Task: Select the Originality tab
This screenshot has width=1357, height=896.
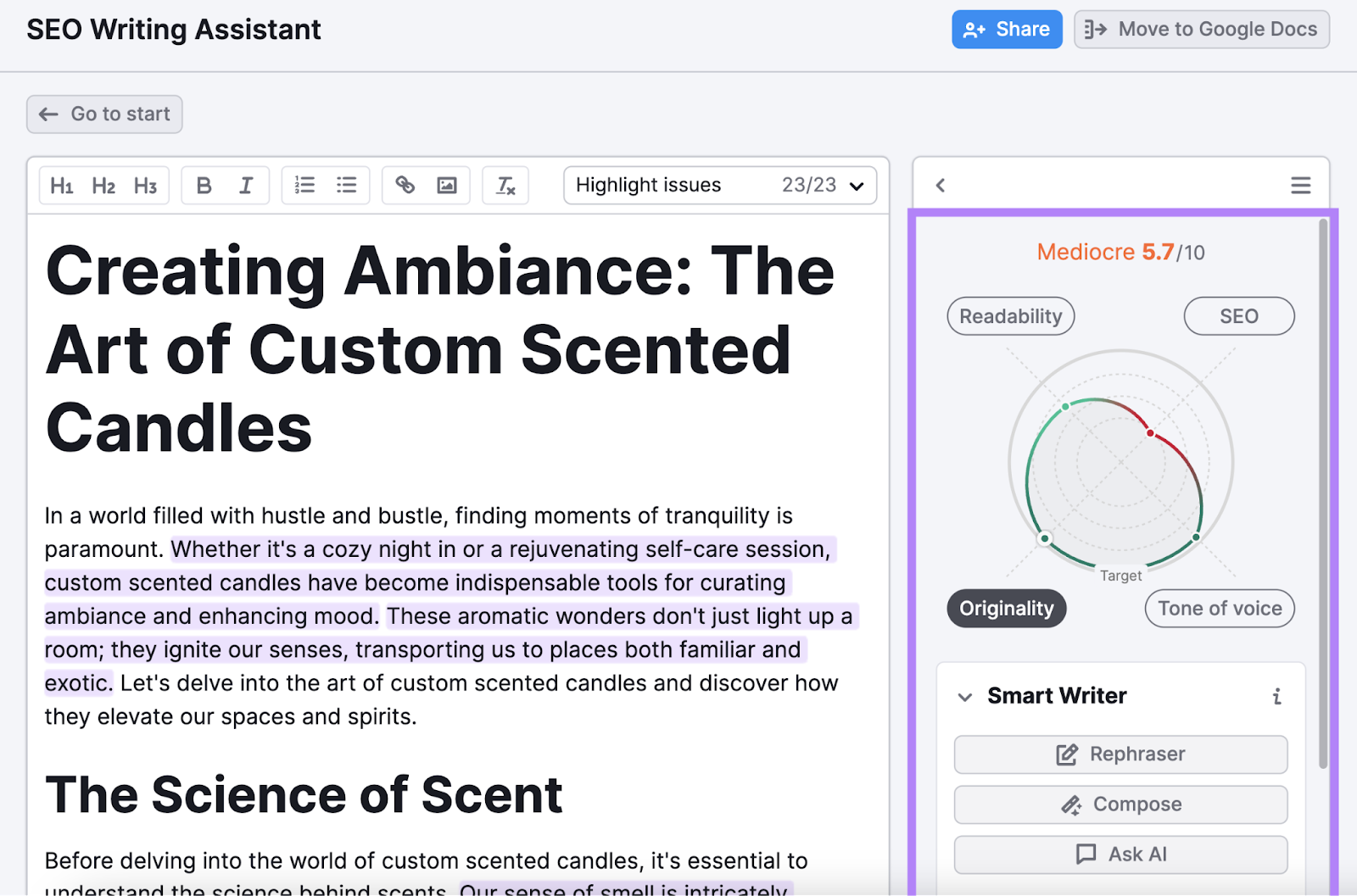Action: (x=1006, y=608)
